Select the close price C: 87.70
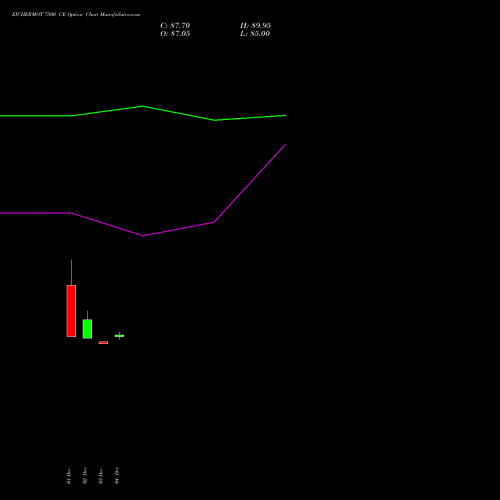The height and width of the screenshot is (500, 500). [175, 26]
